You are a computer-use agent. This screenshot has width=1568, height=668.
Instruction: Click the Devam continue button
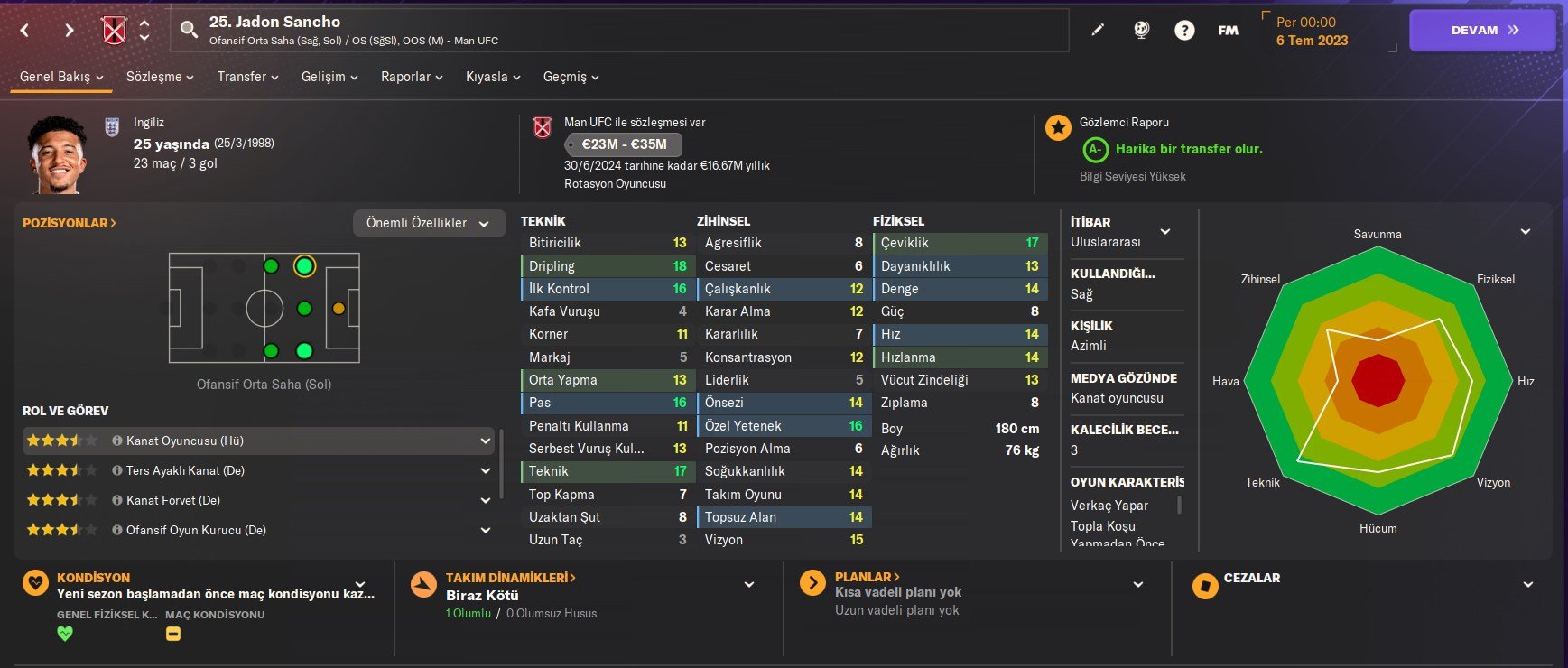coord(1482,30)
